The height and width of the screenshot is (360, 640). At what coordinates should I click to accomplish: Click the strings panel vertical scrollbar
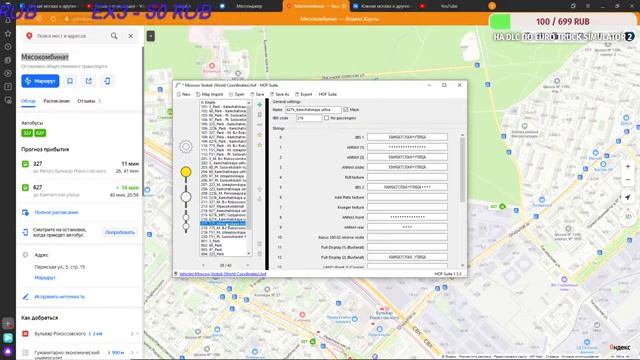pos(462,169)
